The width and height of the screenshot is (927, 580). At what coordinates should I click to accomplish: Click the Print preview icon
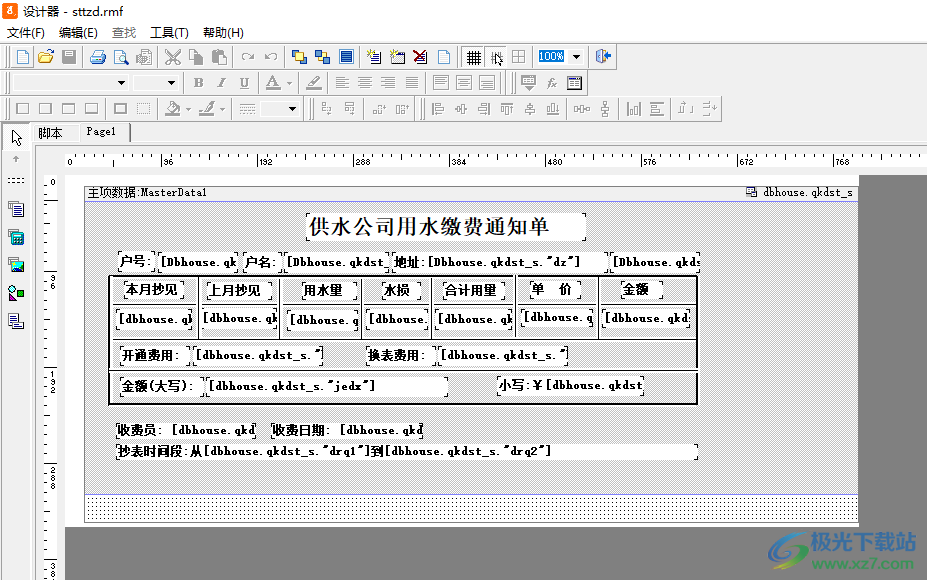coord(121,57)
